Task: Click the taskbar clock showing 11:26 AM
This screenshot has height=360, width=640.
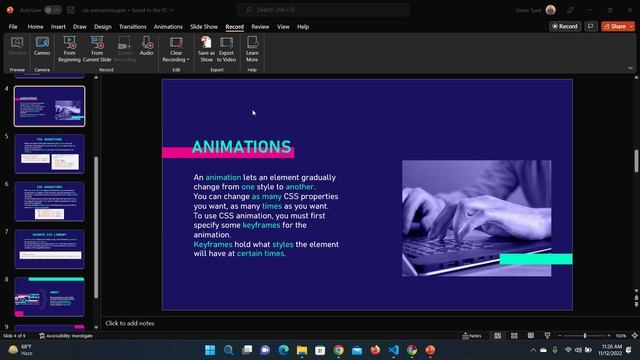Action: (610, 350)
